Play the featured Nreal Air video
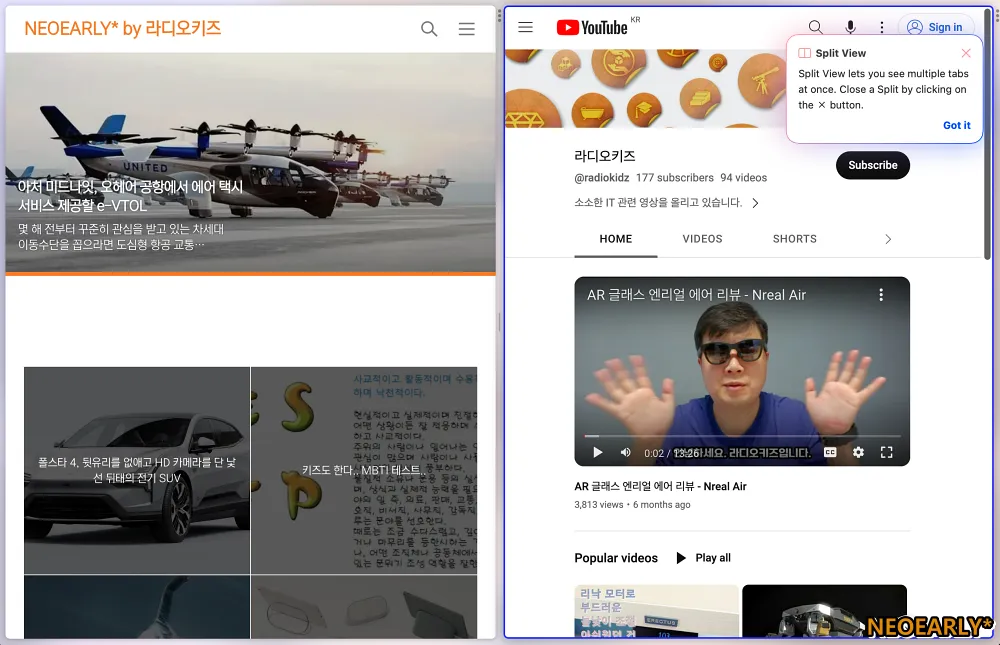This screenshot has width=1000, height=645. pyautogui.click(x=598, y=452)
